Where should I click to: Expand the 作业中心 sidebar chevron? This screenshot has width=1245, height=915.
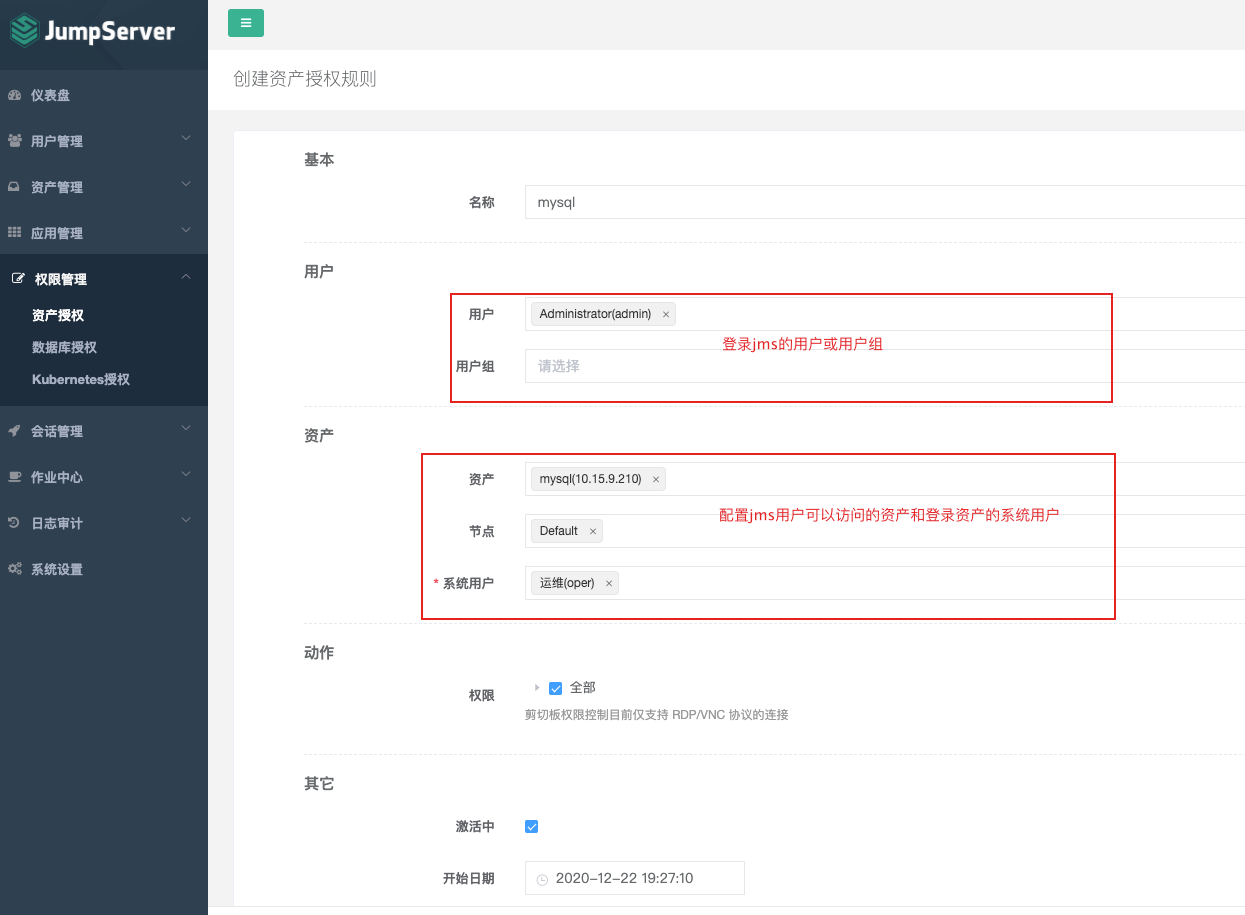[x=186, y=476]
